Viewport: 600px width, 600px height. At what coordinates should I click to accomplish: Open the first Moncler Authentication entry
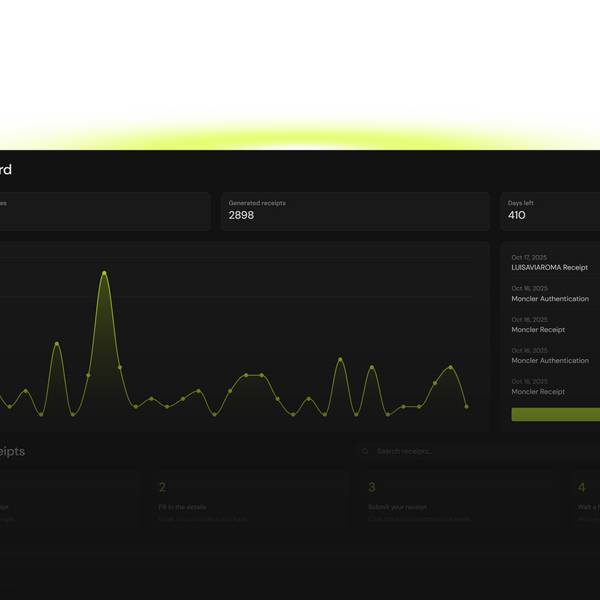point(550,299)
